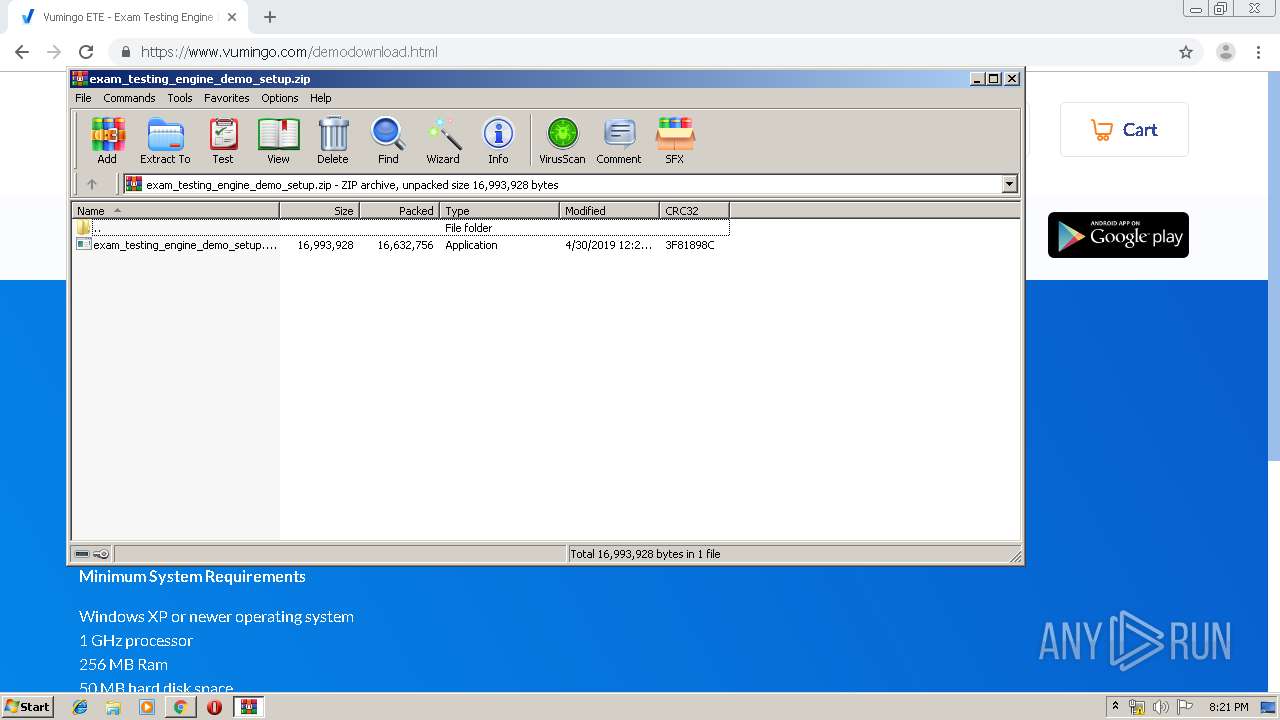Click the Action Center flag icon

(1184, 707)
